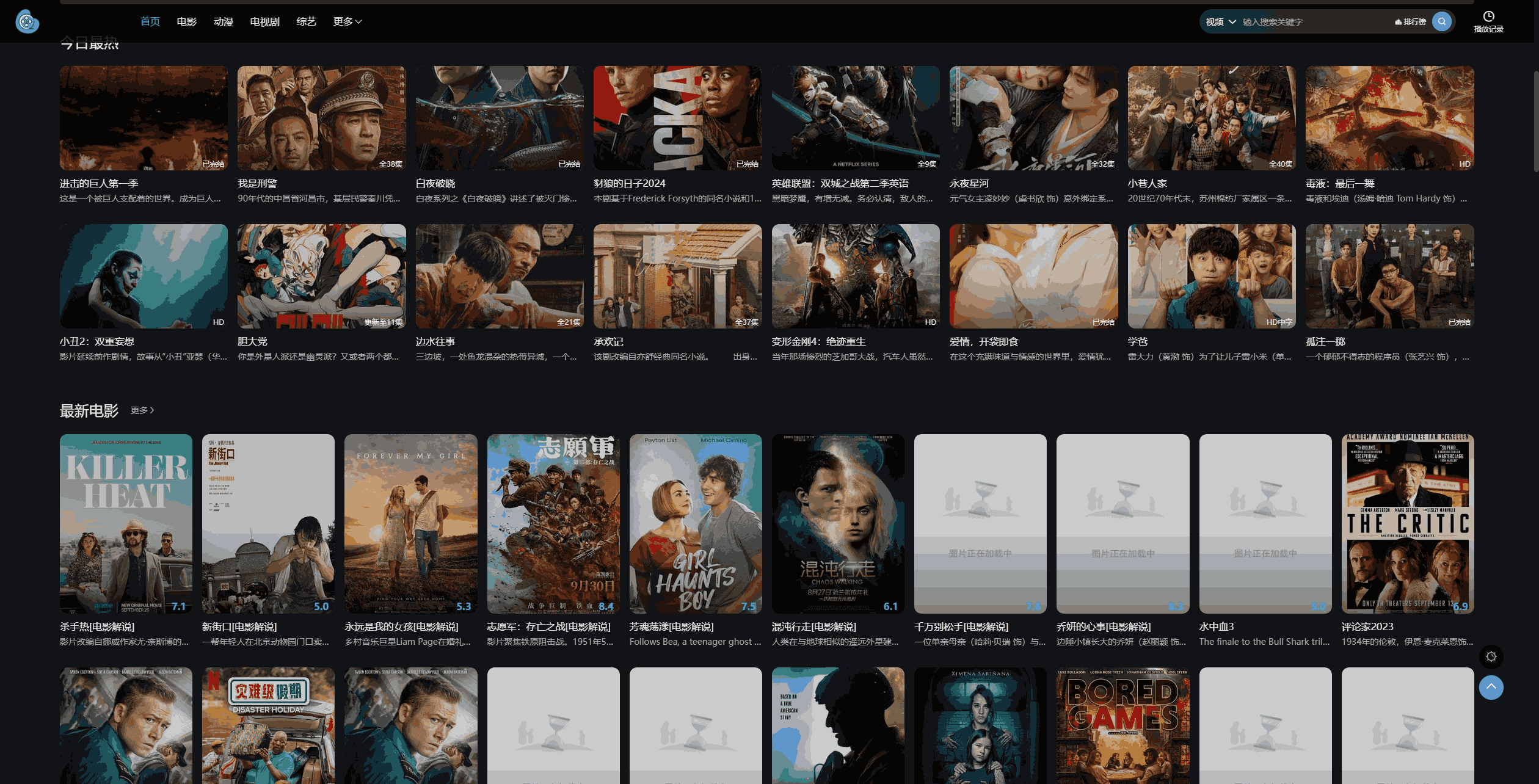Open 胆大党 anime poster

coord(322,276)
